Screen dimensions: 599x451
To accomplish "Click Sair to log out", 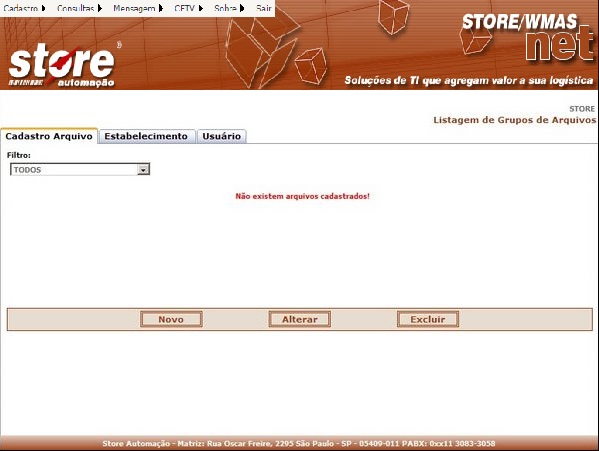I will tap(264, 8).
